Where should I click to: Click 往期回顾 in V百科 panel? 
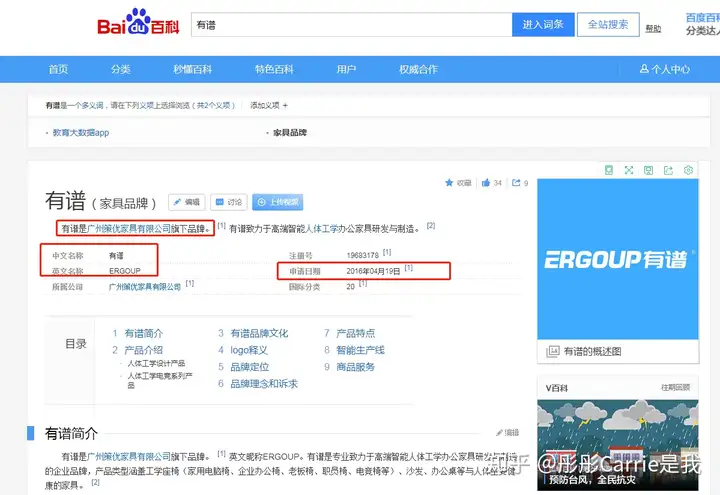pyautogui.click(x=675, y=388)
